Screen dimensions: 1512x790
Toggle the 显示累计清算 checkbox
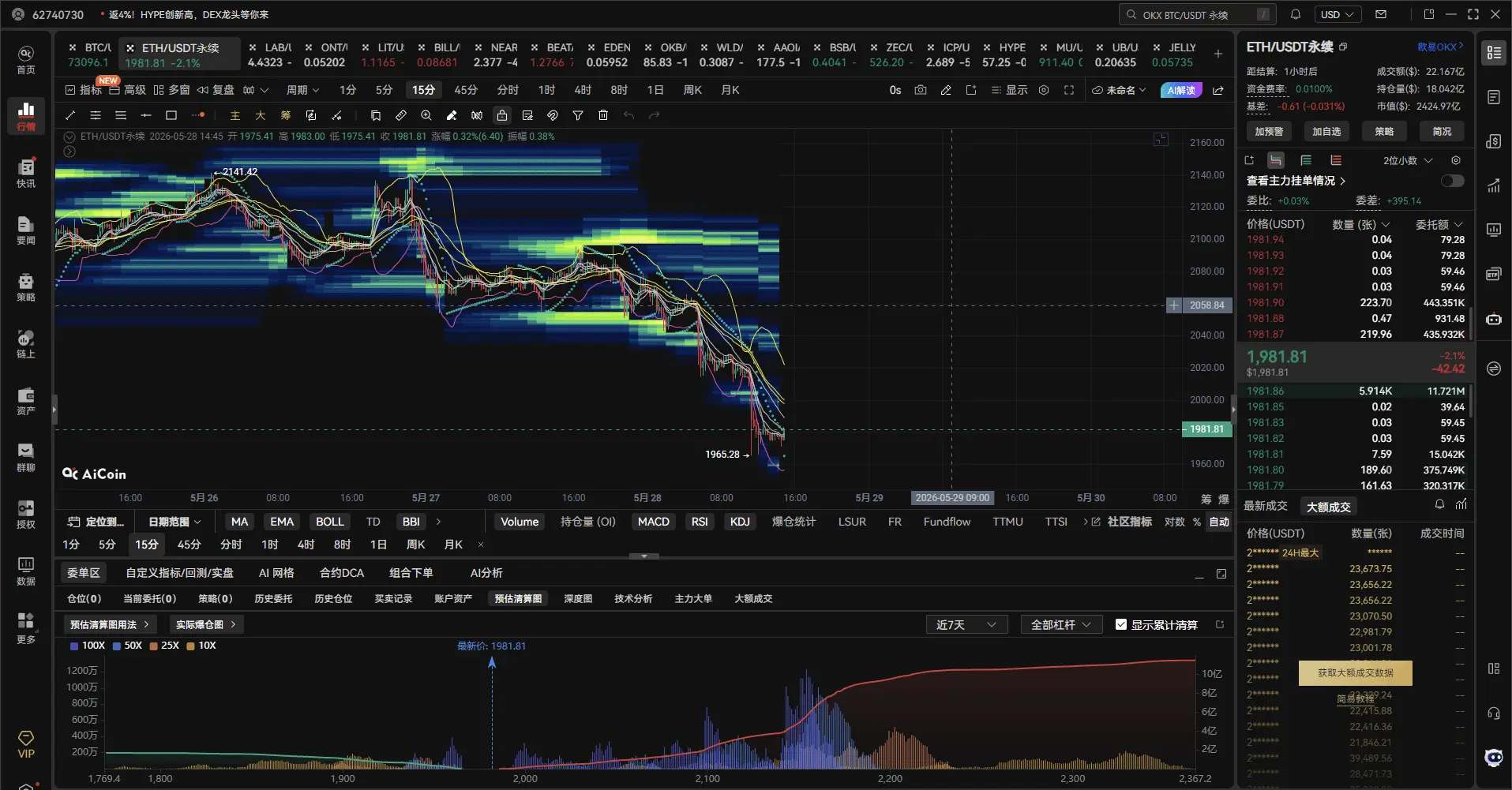coord(1121,624)
